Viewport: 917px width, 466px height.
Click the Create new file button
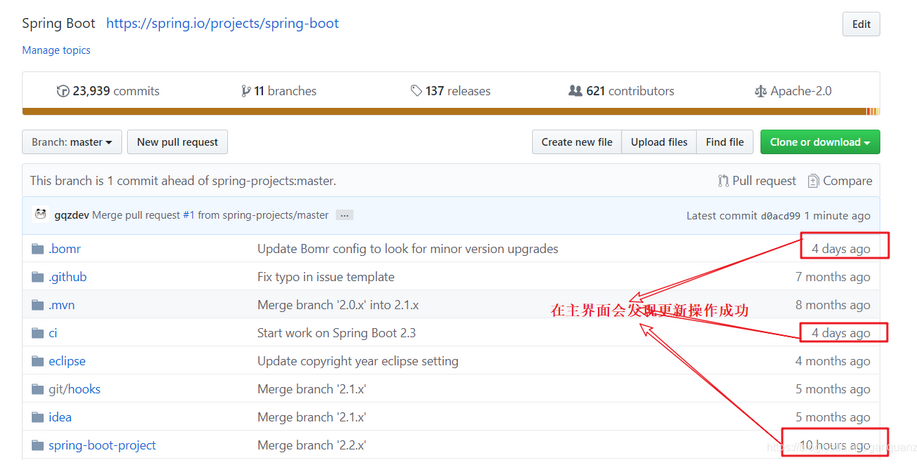tap(577, 142)
